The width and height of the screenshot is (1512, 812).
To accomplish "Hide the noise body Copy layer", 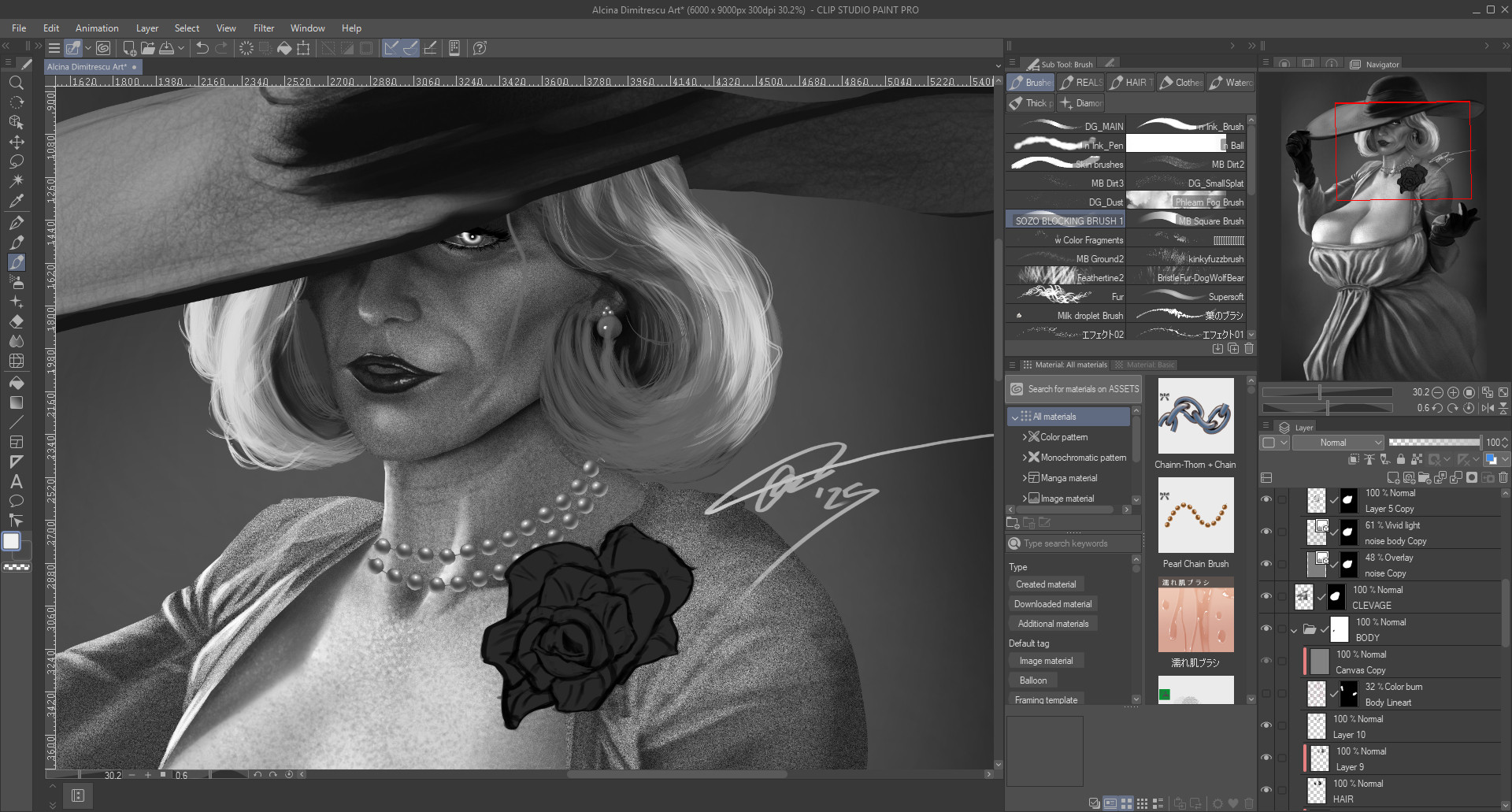I will click(1266, 532).
